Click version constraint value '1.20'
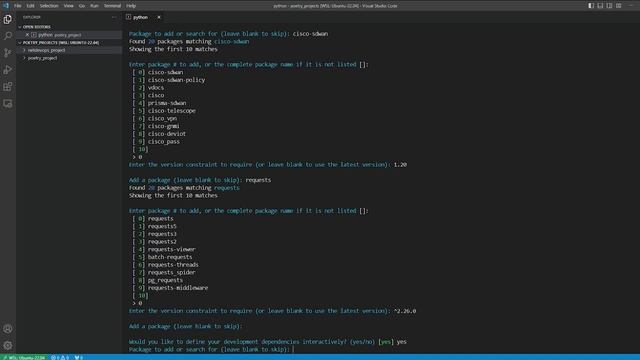 400,165
